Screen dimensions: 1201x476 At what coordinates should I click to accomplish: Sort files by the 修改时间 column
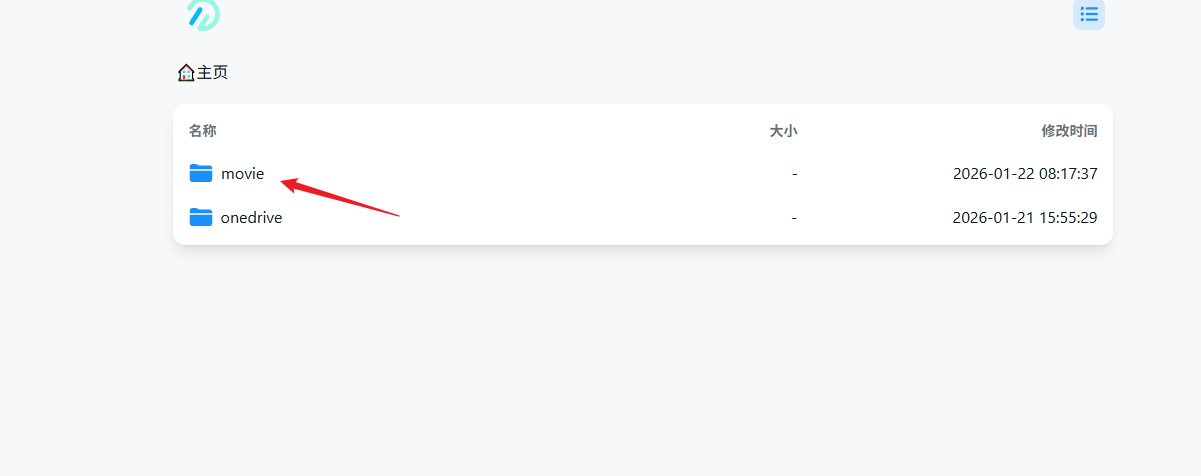(x=1069, y=131)
